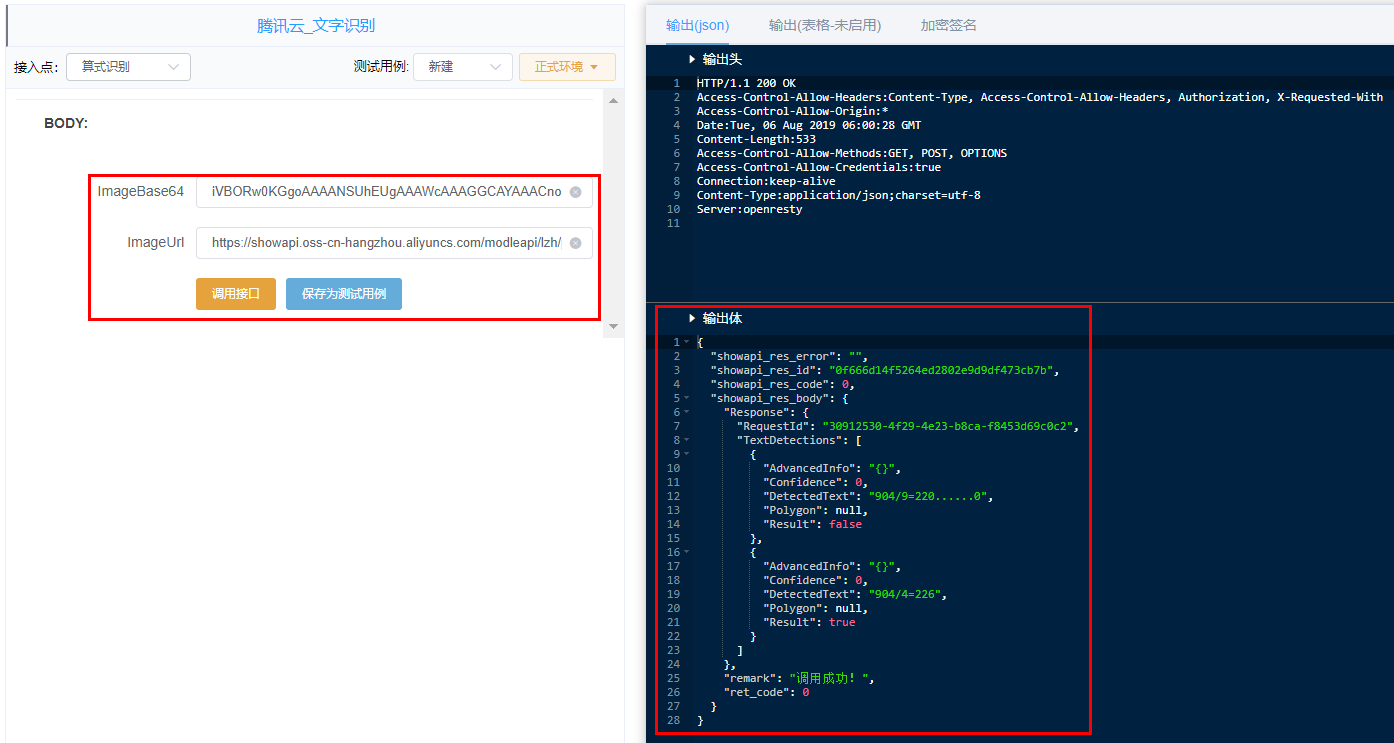Click the "Result": true value

click(x=842, y=622)
